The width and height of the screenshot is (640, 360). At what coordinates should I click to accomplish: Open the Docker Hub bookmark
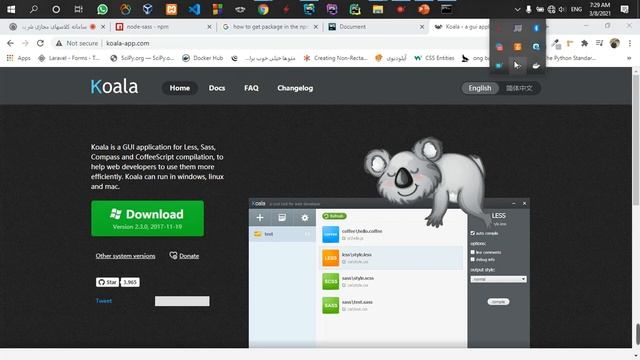point(203,58)
